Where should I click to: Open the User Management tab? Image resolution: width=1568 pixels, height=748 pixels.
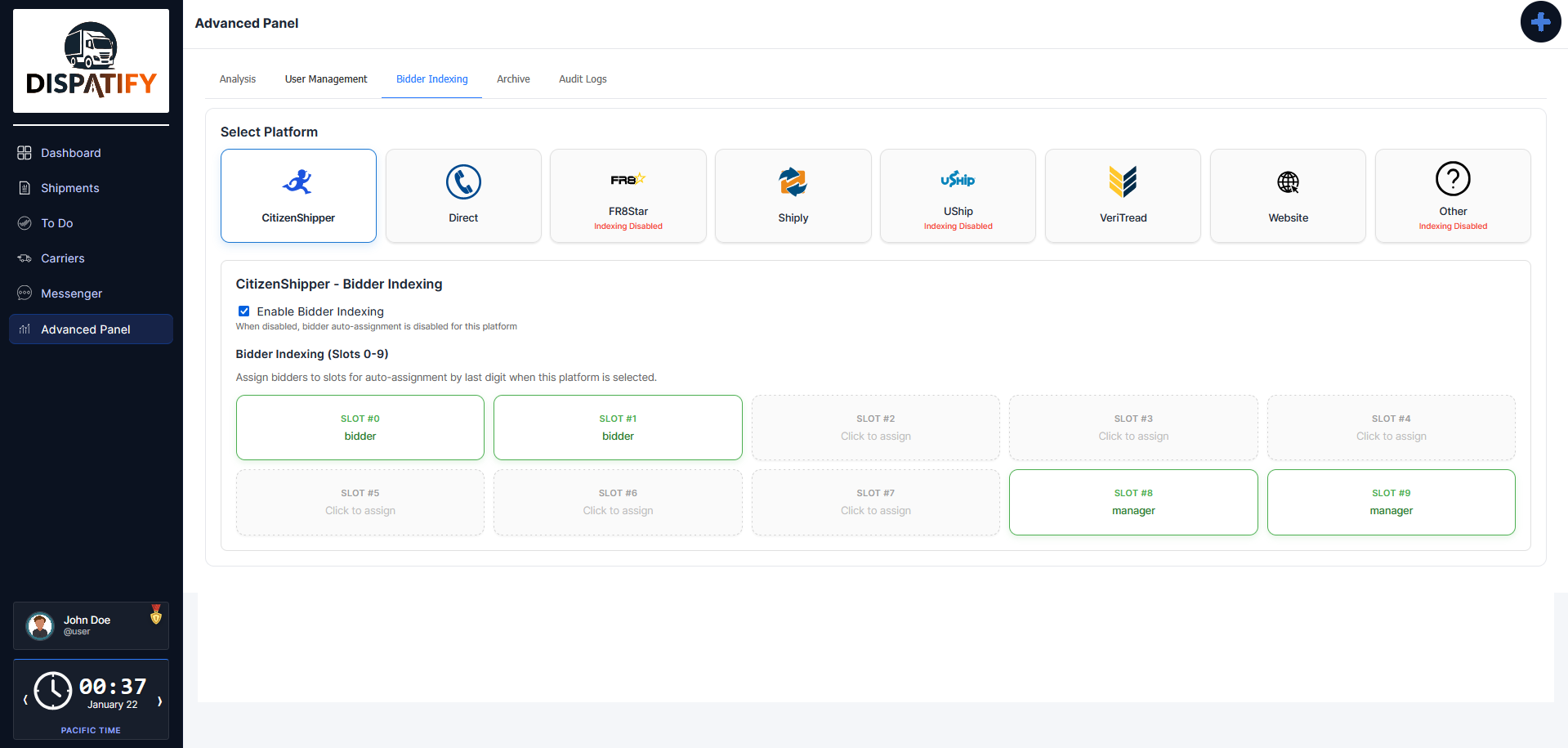click(326, 79)
